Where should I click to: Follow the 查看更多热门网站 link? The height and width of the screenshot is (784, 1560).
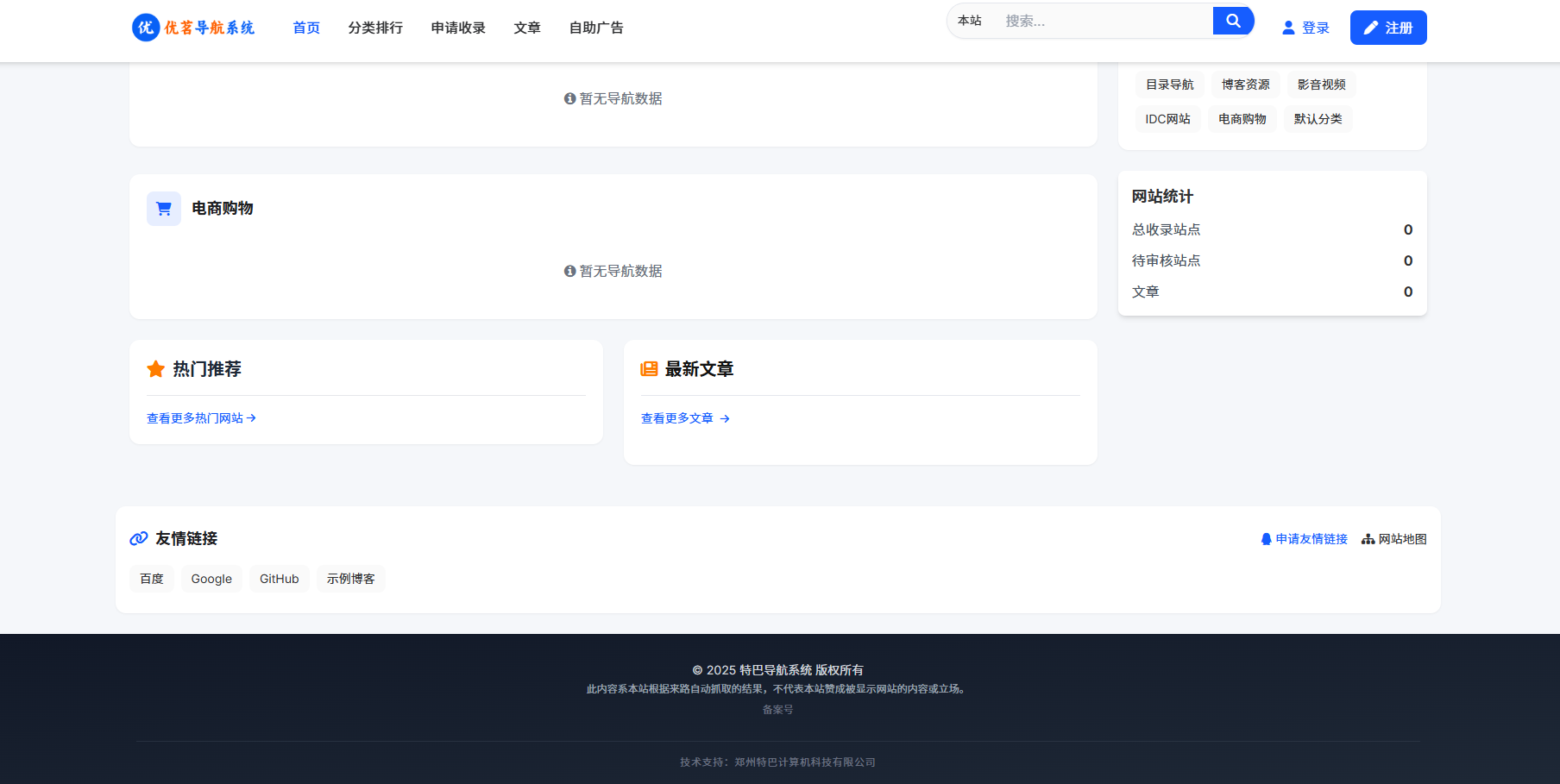click(x=201, y=418)
